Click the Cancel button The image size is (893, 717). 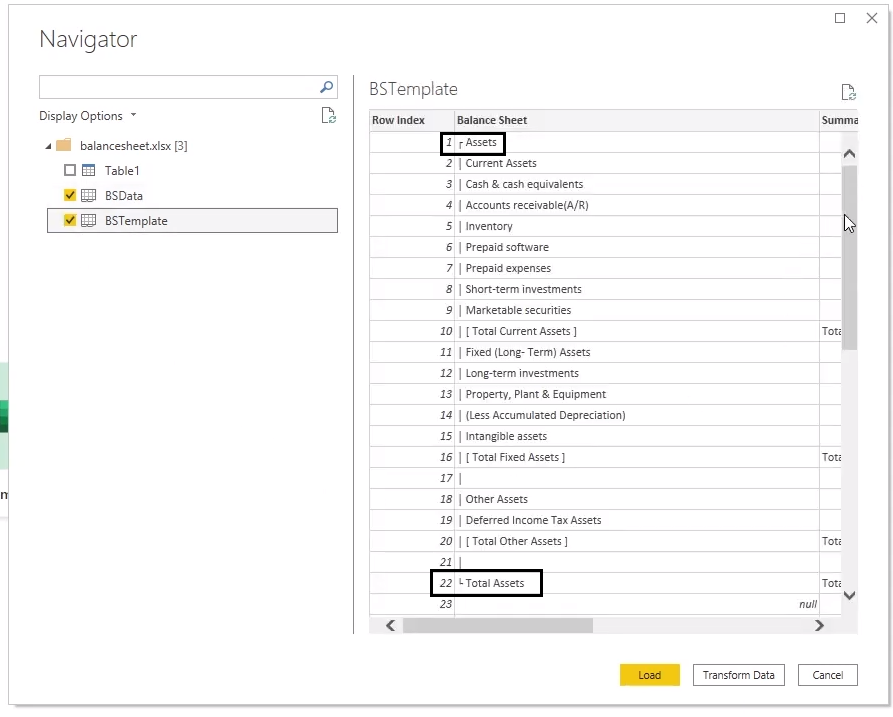click(x=827, y=675)
